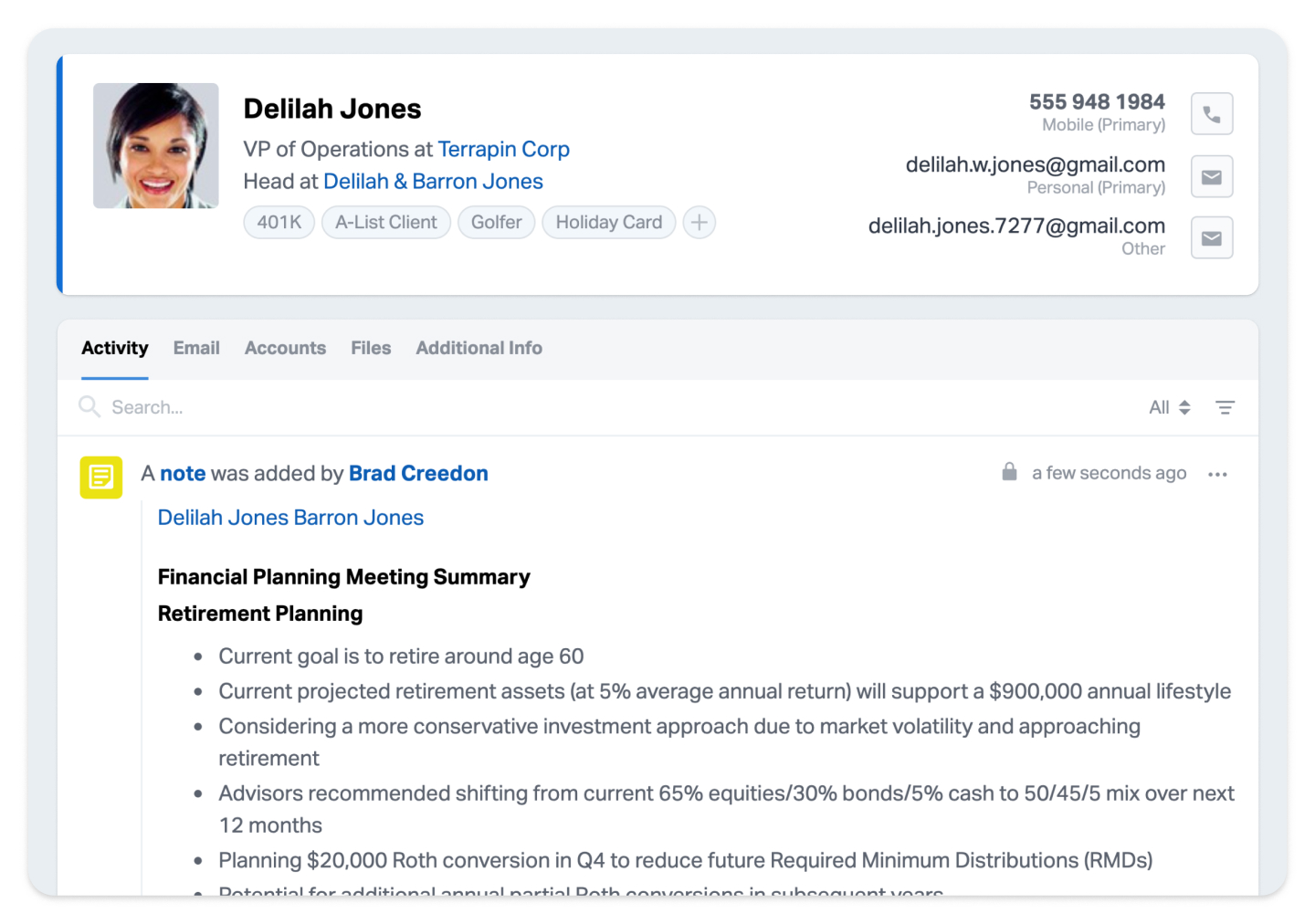Click the Holiday Card tag
This screenshot has height=924, width=1315.
coord(608,223)
